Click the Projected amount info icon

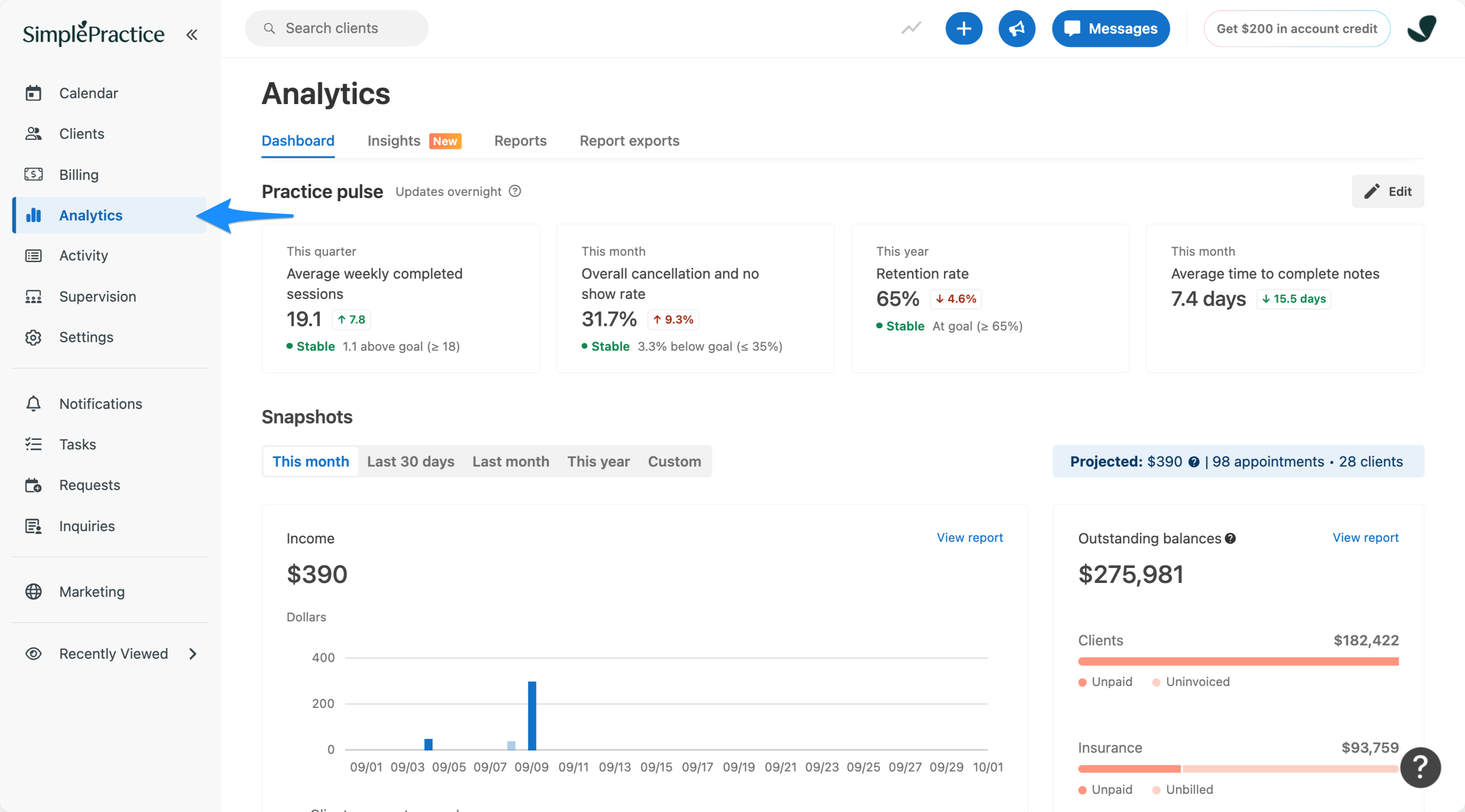1194,462
